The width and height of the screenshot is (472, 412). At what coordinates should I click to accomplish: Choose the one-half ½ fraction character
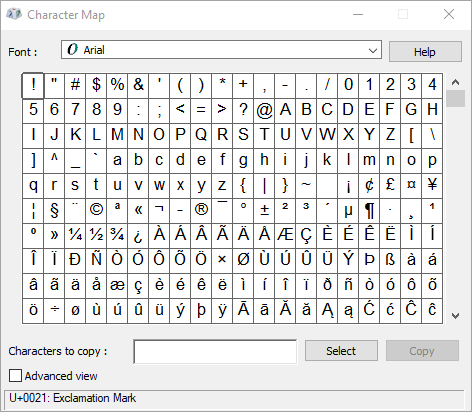(x=96, y=236)
